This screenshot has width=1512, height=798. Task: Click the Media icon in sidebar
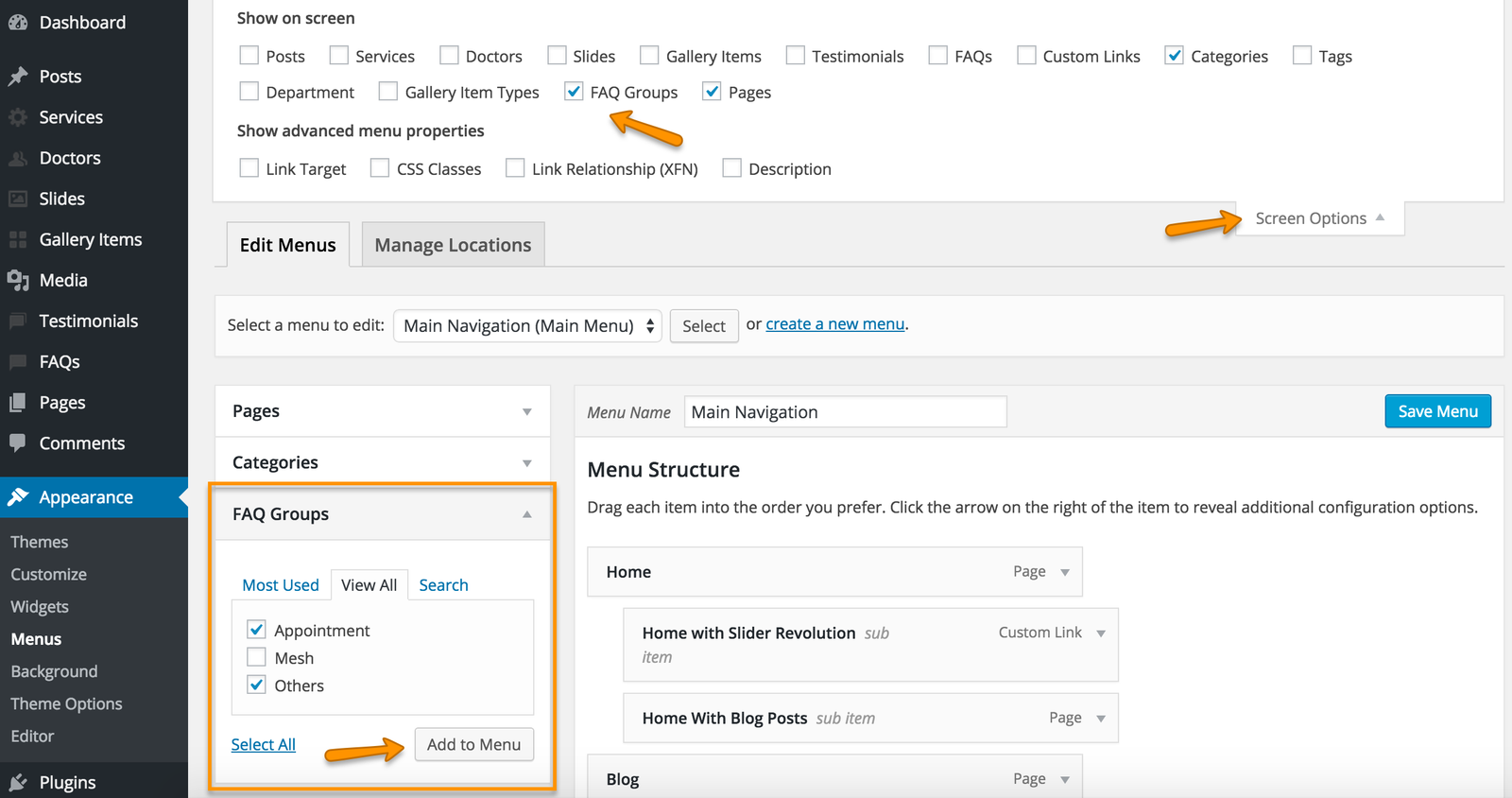coord(17,280)
